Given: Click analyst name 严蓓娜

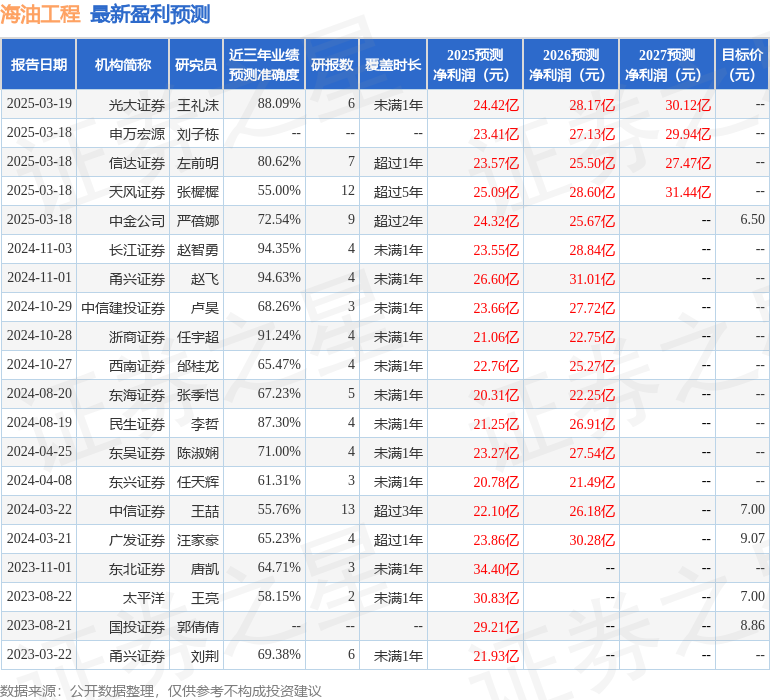Looking at the screenshot, I should coord(198,221).
